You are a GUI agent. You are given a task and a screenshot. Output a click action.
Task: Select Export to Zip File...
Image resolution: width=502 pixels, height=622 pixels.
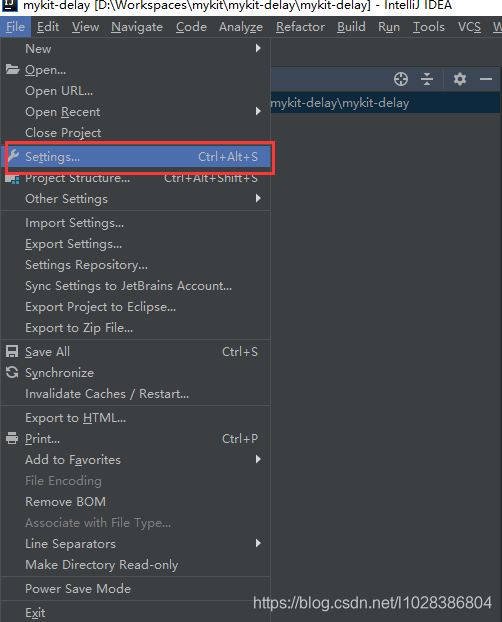click(x=136, y=328)
